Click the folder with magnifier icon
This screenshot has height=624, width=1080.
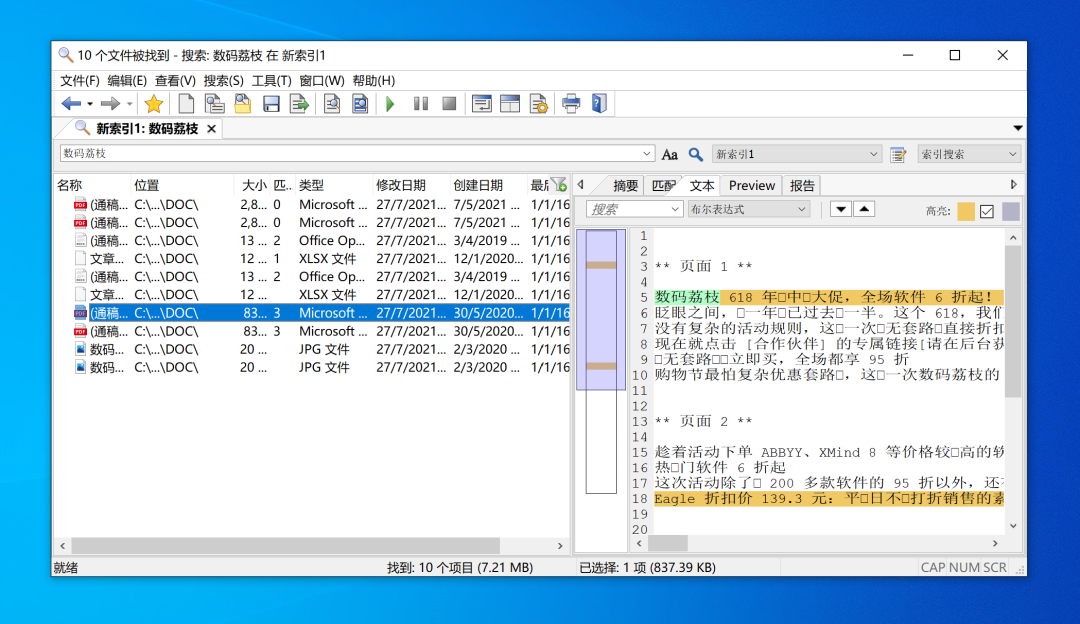click(242, 104)
